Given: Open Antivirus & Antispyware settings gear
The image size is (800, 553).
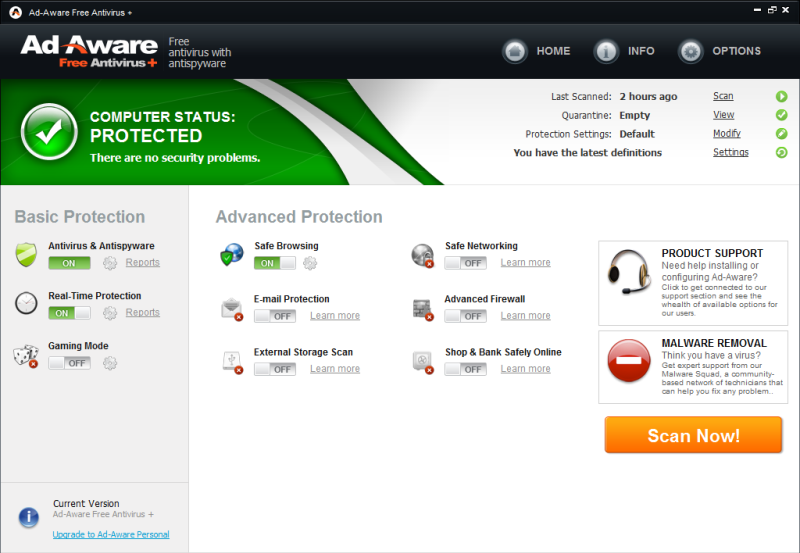Looking at the screenshot, I should (x=110, y=263).
